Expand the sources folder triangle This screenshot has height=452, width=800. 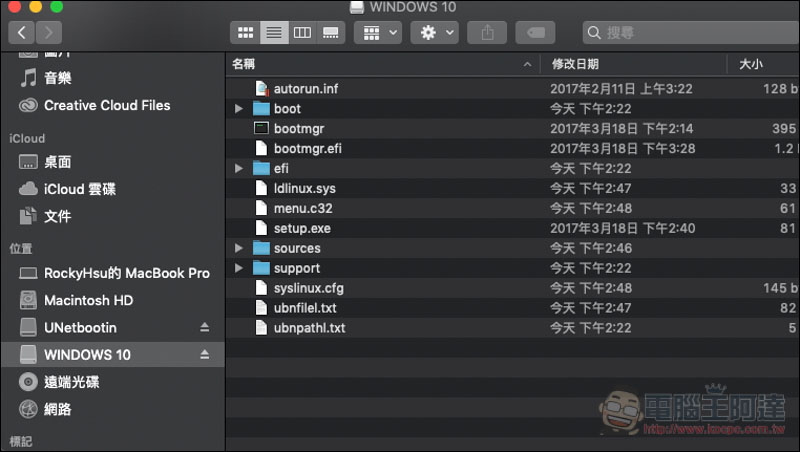(238, 248)
